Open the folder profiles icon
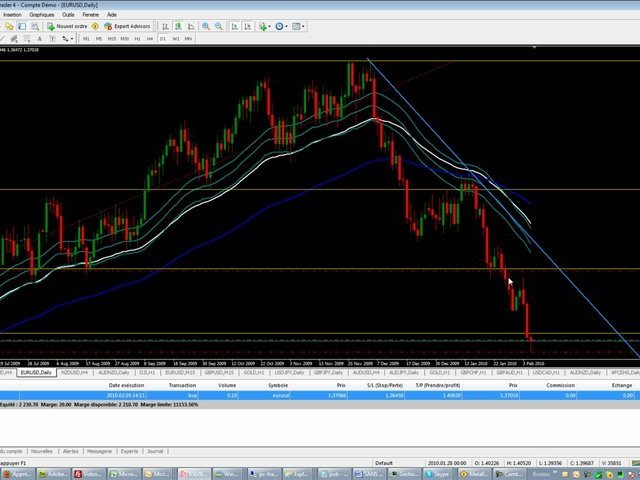 [x=9, y=26]
